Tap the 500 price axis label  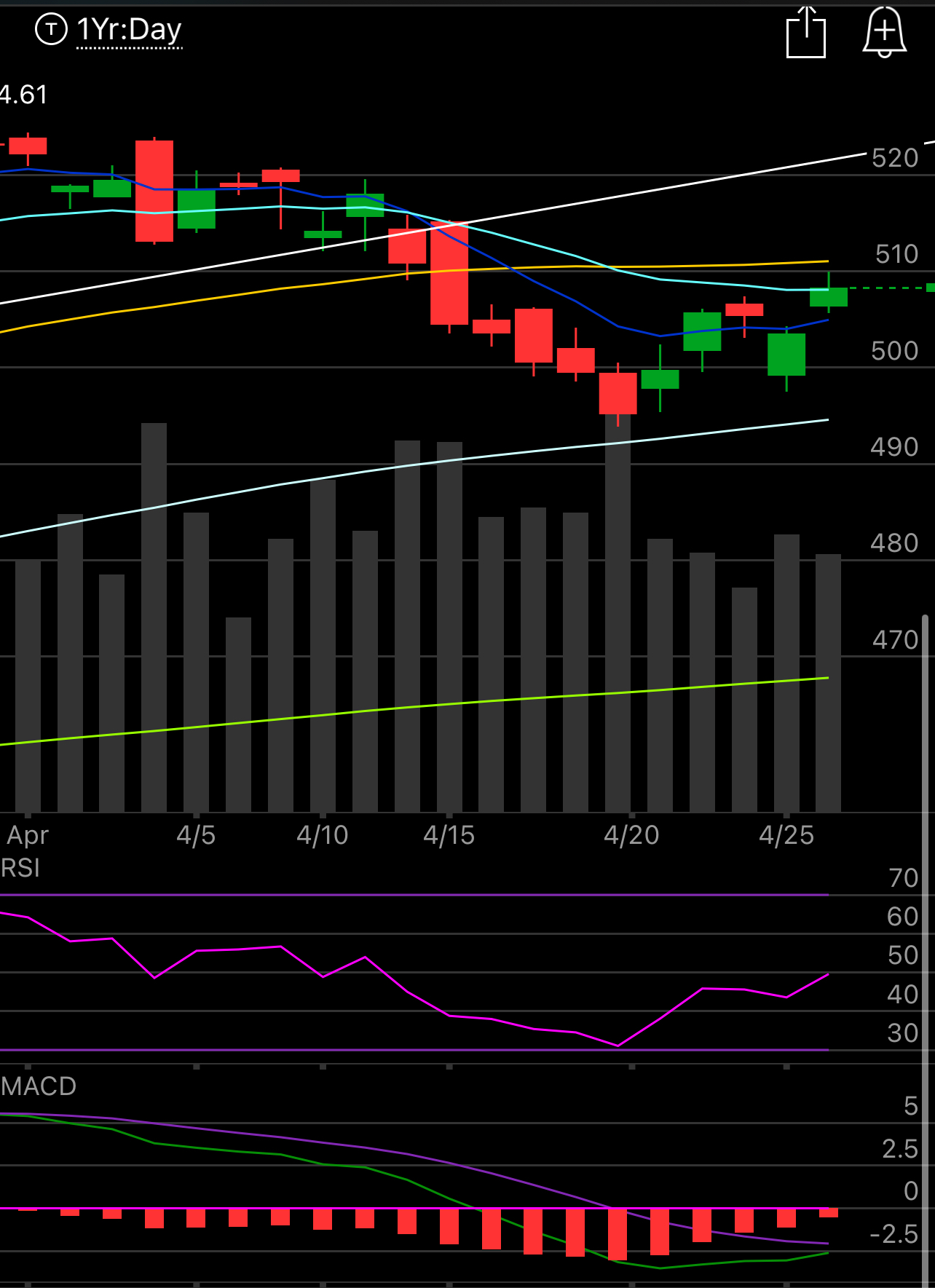895,351
